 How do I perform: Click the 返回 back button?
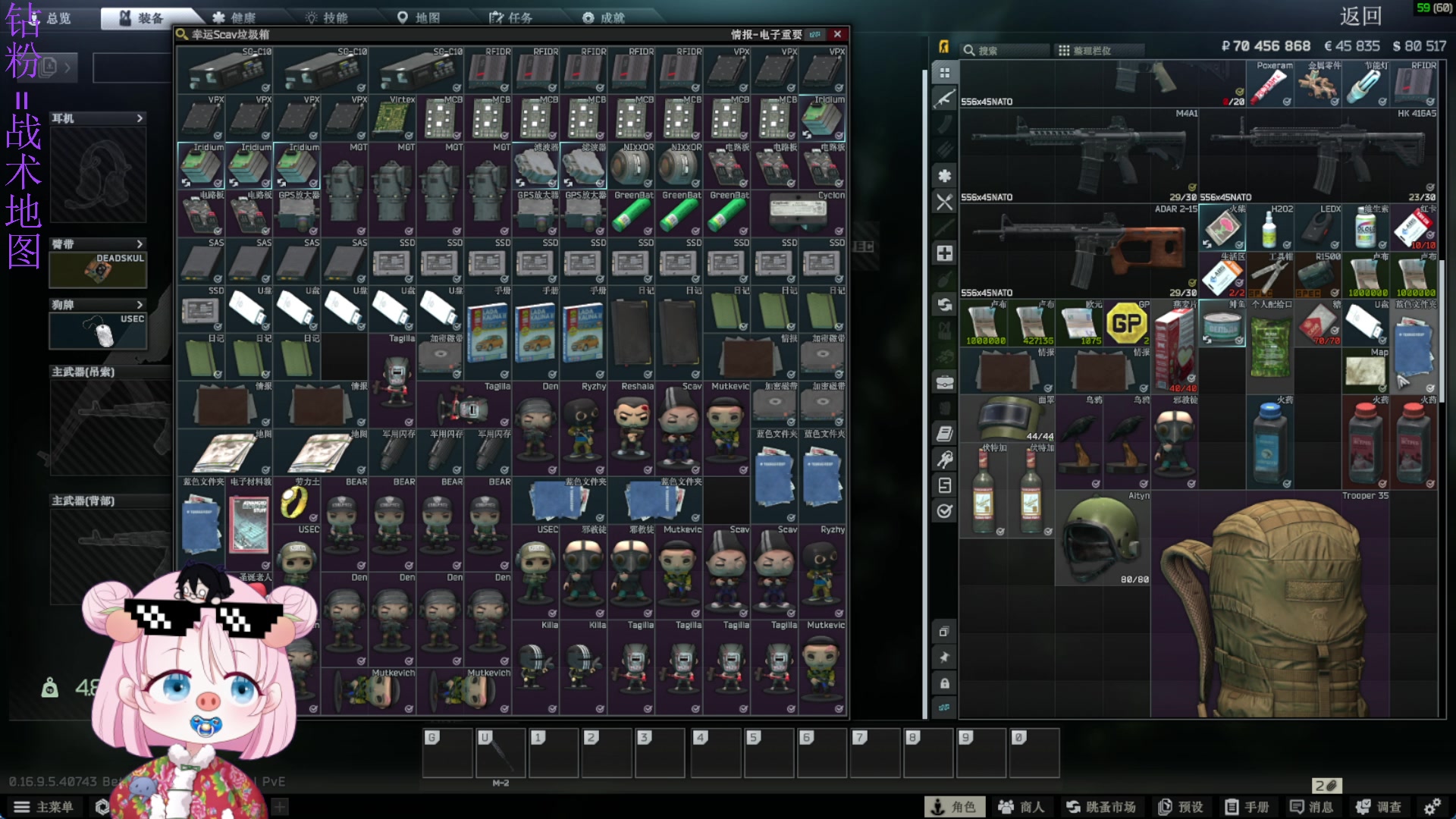[1360, 16]
